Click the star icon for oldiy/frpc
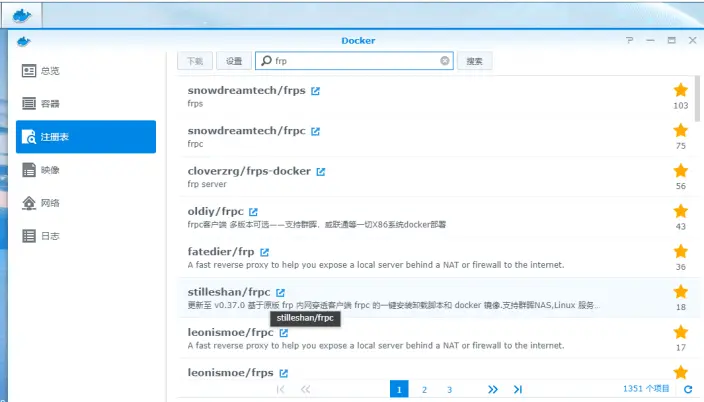Viewport: 704px width, 402px height. [x=681, y=211]
